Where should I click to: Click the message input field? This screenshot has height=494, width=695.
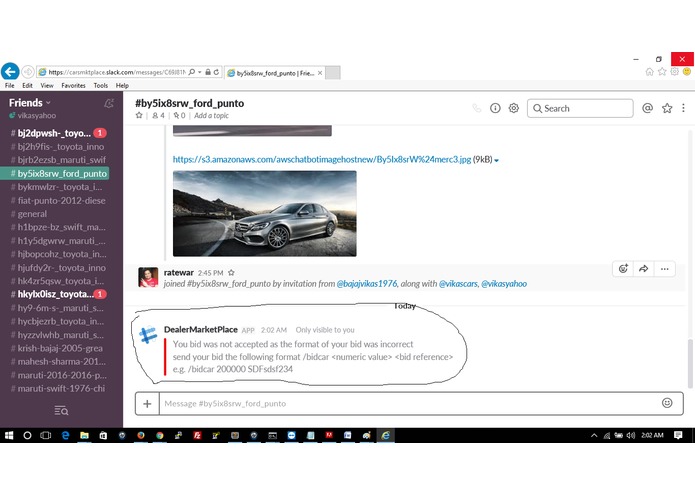tap(408, 404)
